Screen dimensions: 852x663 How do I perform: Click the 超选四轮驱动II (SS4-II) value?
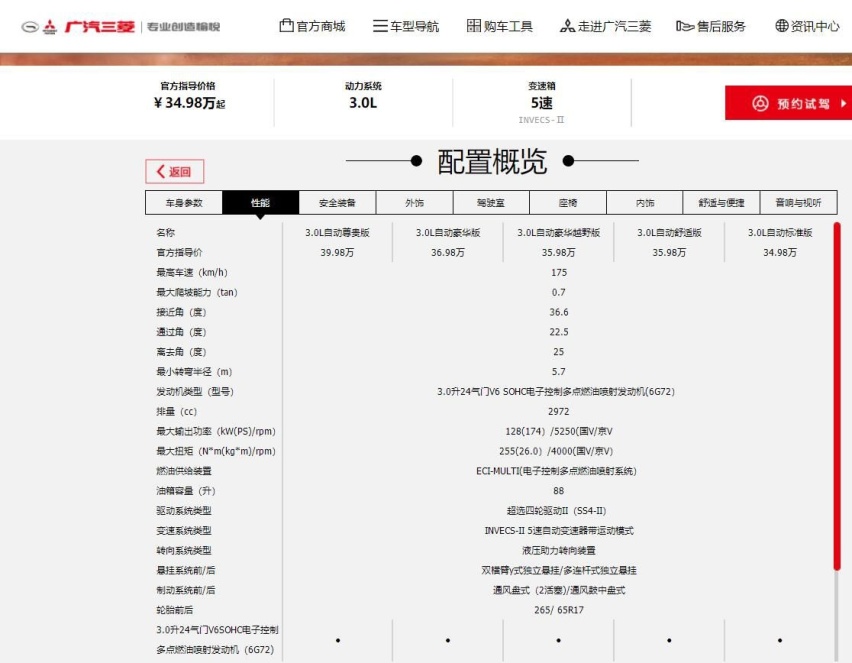[556, 511]
